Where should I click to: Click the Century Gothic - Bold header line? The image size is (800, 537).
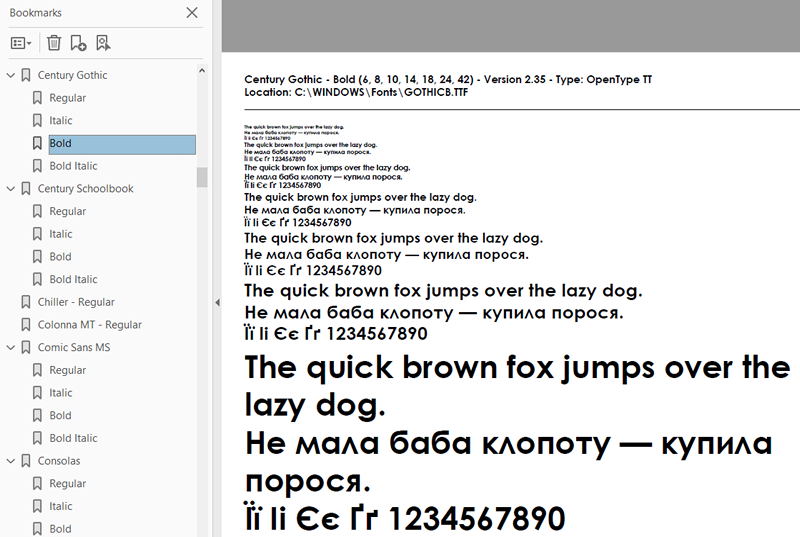point(448,80)
